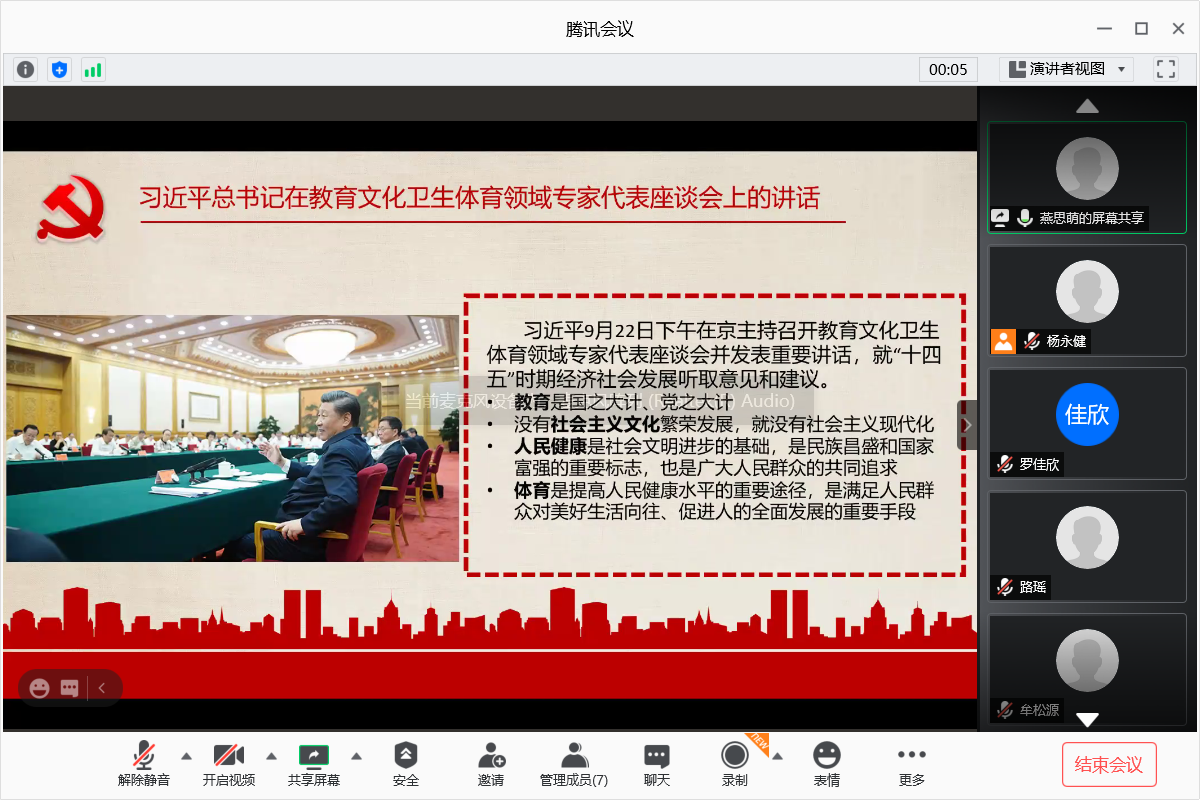Turn on camera with 开启视频
The image size is (1200, 800).
coord(228,764)
